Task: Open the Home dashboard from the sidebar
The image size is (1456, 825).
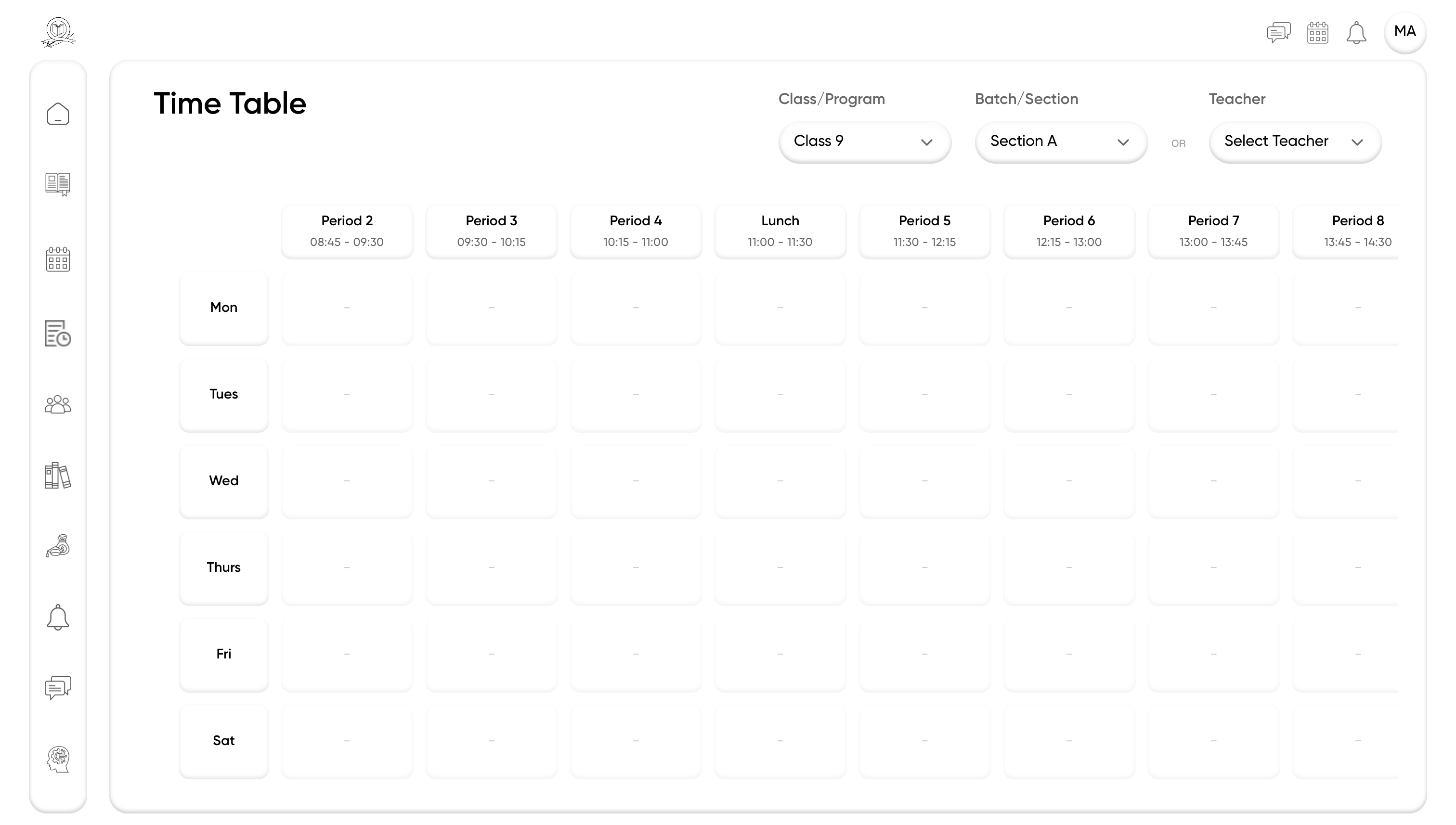Action: tap(57, 113)
